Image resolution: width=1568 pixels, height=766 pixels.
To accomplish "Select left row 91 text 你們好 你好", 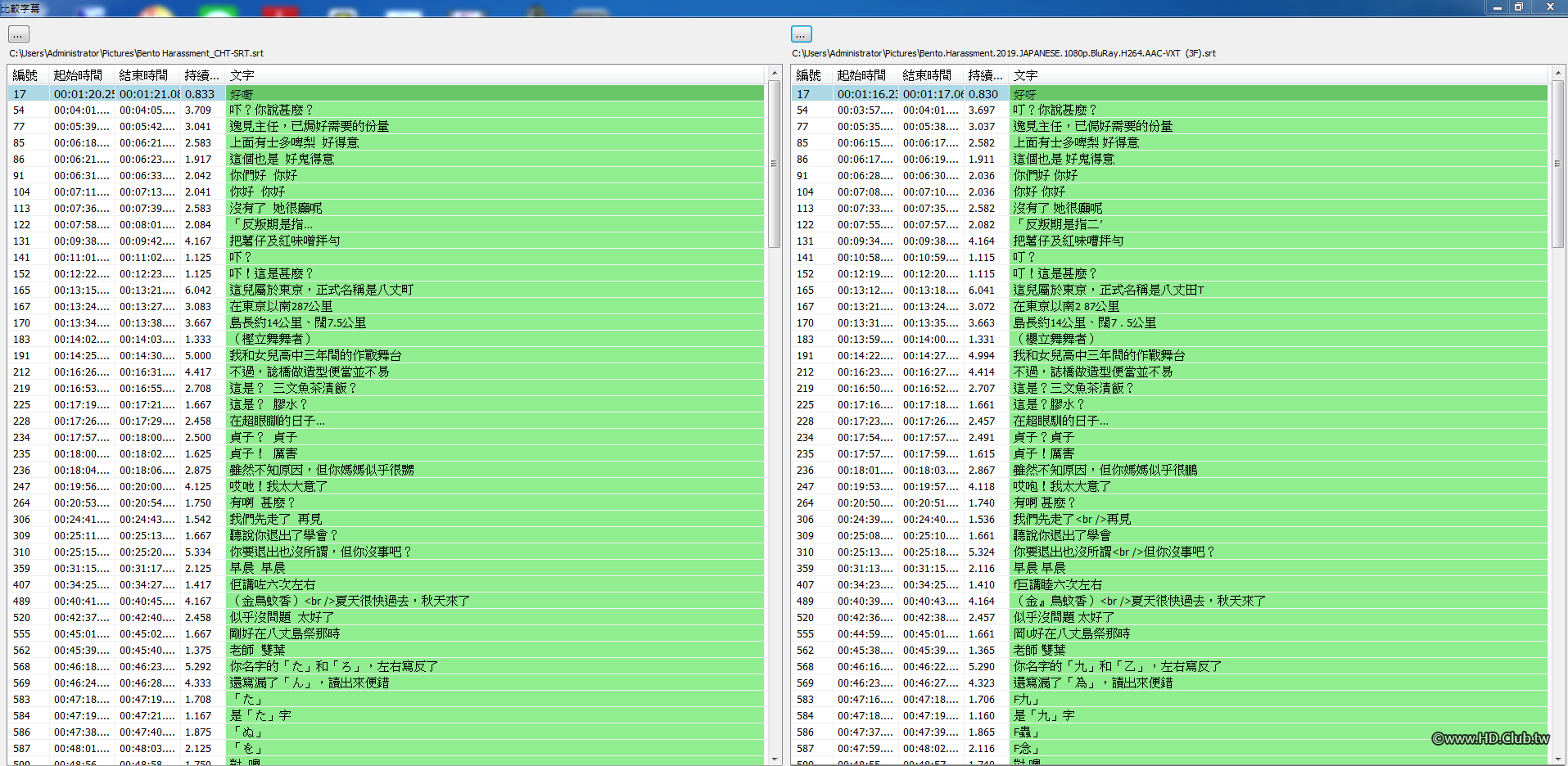I will 264,176.
